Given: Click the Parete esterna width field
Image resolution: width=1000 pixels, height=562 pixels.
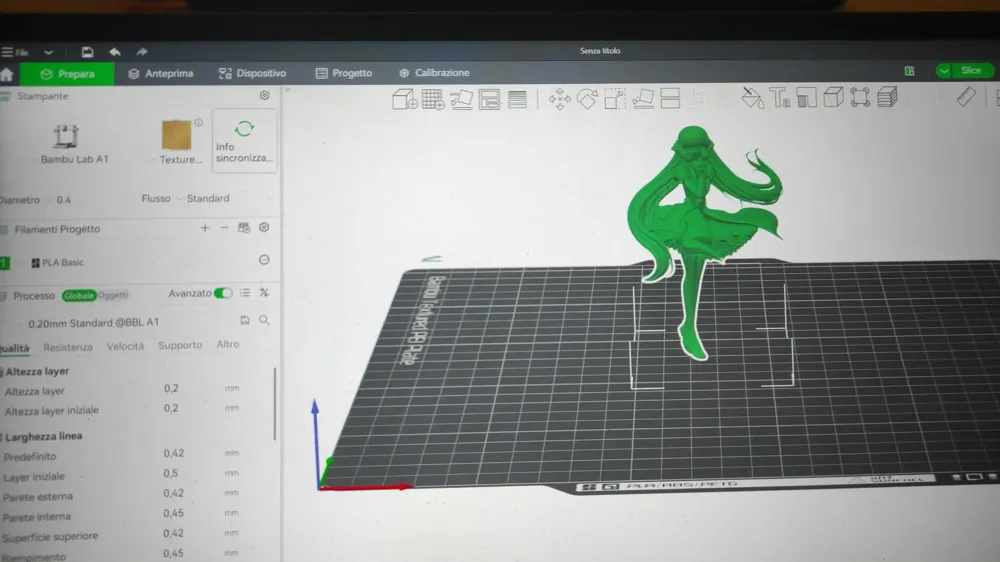Looking at the screenshot, I should [x=173, y=493].
